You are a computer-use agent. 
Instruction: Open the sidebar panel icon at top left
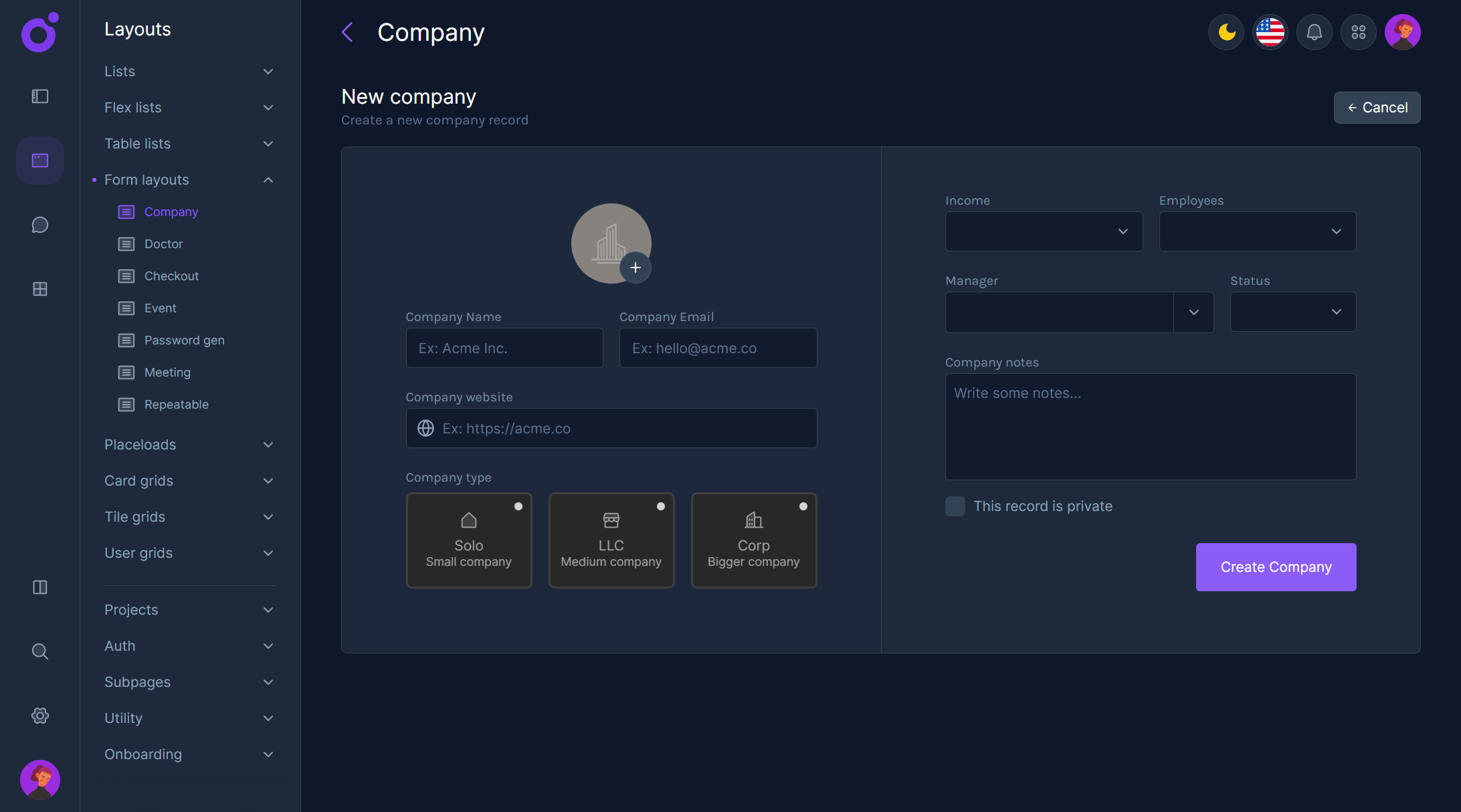coord(39,96)
